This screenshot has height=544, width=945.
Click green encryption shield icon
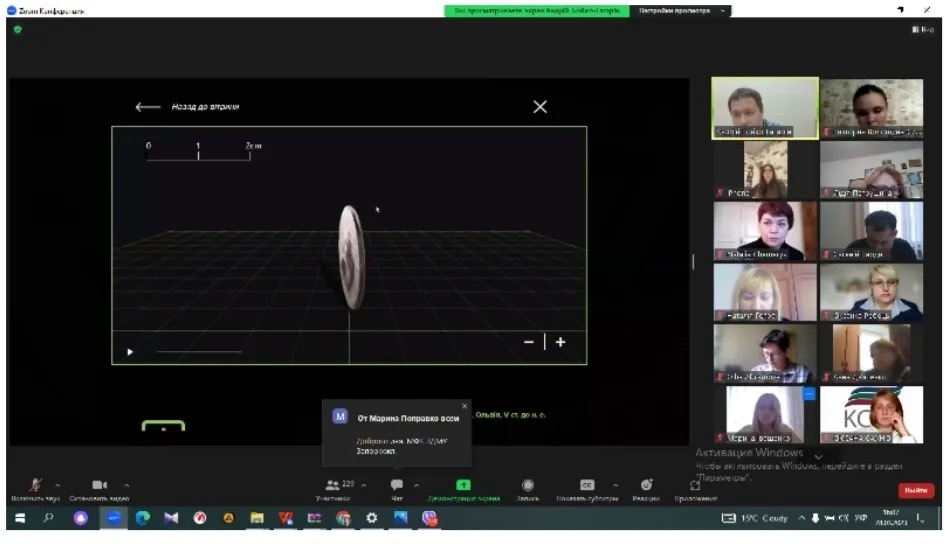pos(17,29)
